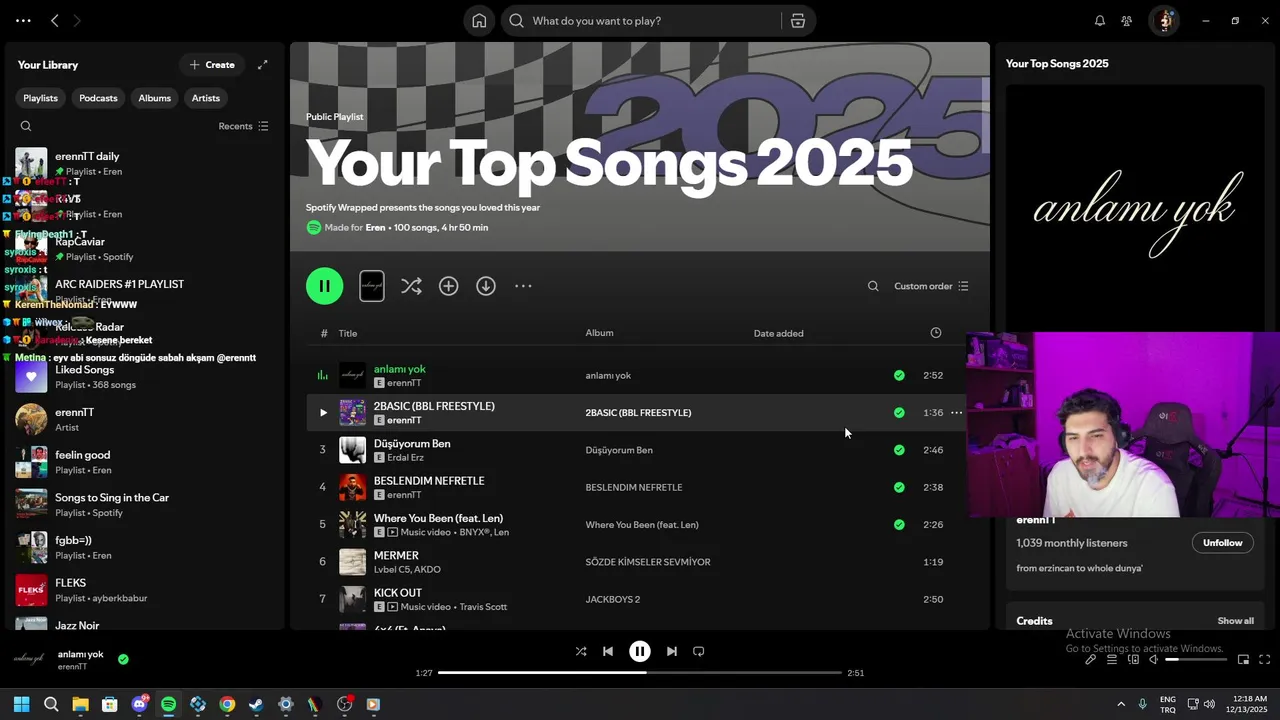Image resolution: width=1280 pixels, height=720 pixels.
Task: Filter library by Artists
Action: point(206,98)
